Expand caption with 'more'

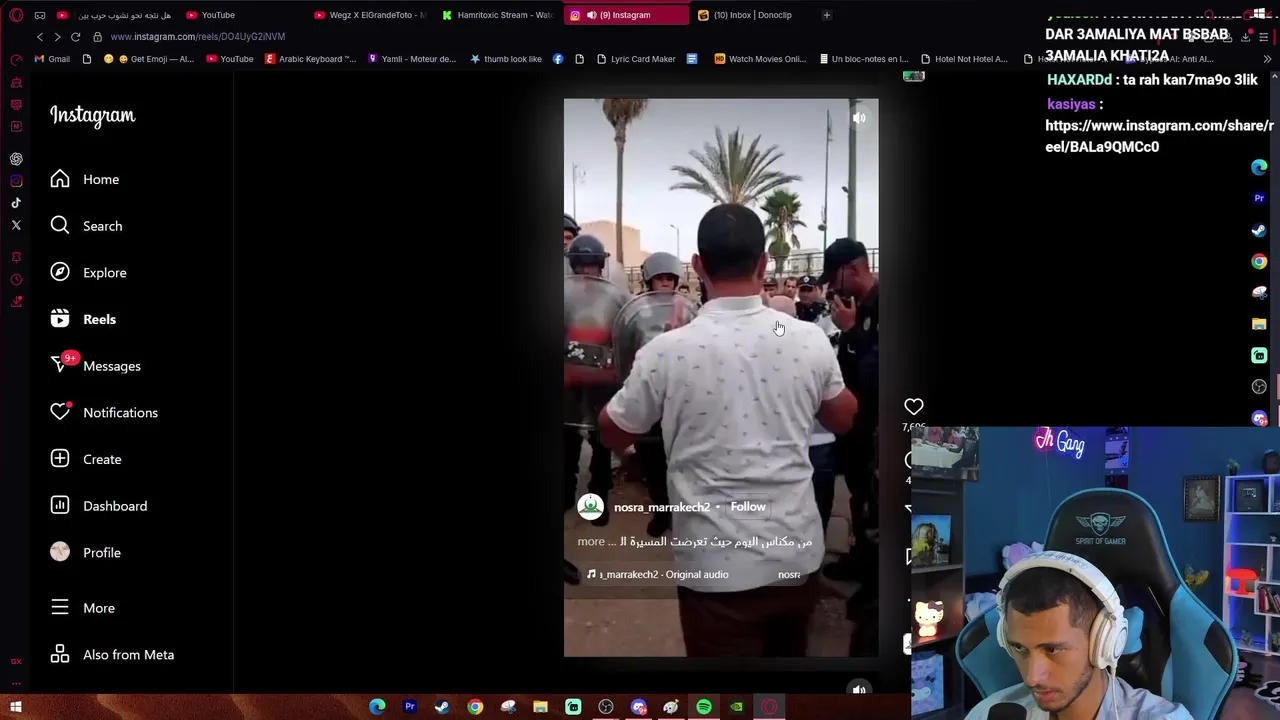591,542
